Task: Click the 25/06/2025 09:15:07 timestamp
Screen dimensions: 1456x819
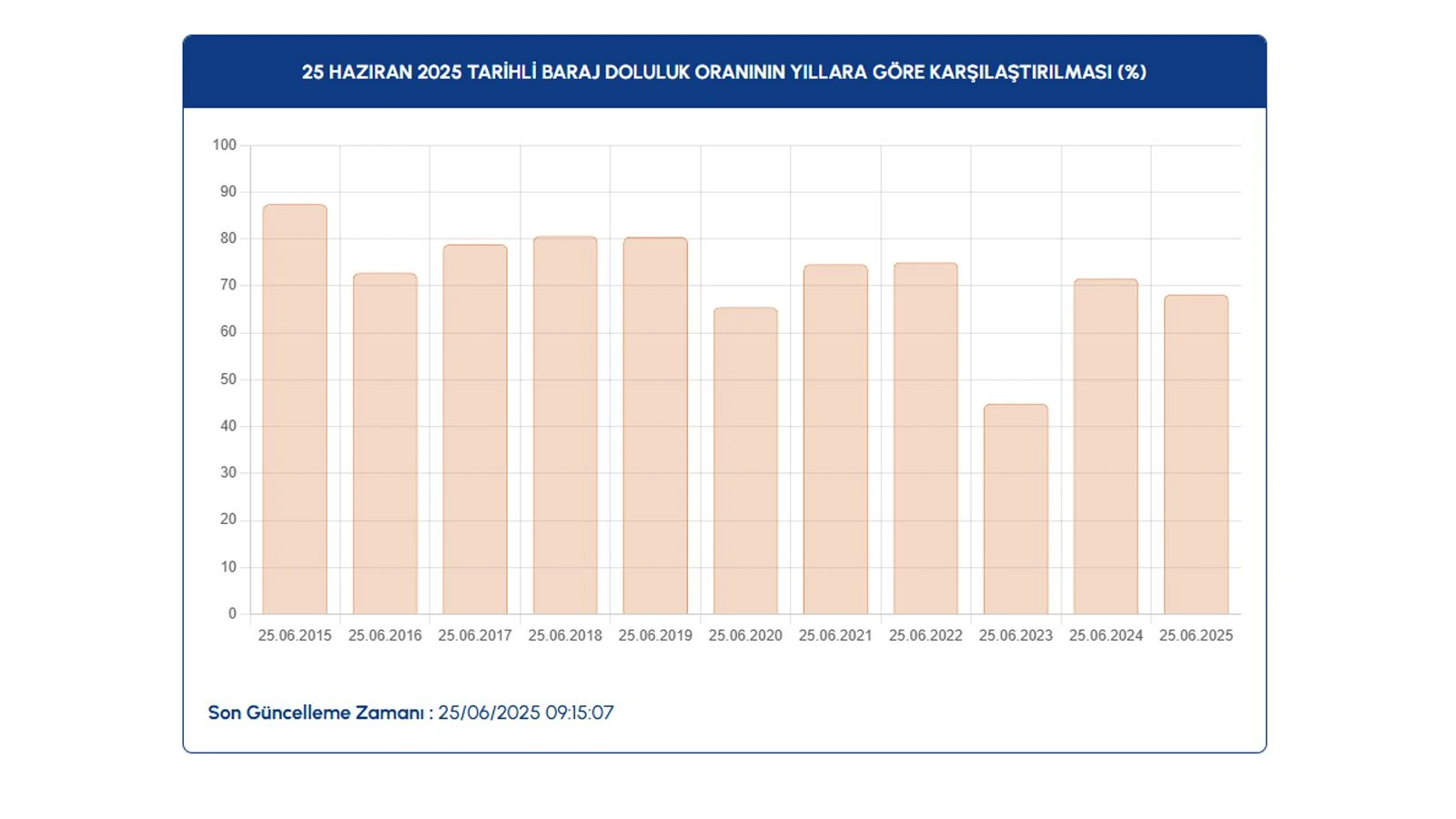Action: coord(526,713)
